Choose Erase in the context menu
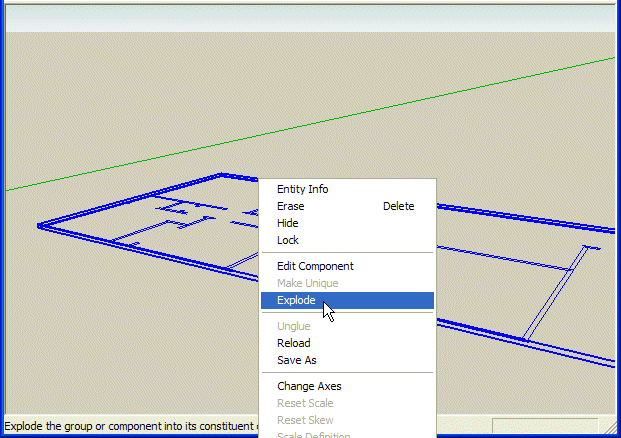This screenshot has height=438, width=621. tap(290, 206)
